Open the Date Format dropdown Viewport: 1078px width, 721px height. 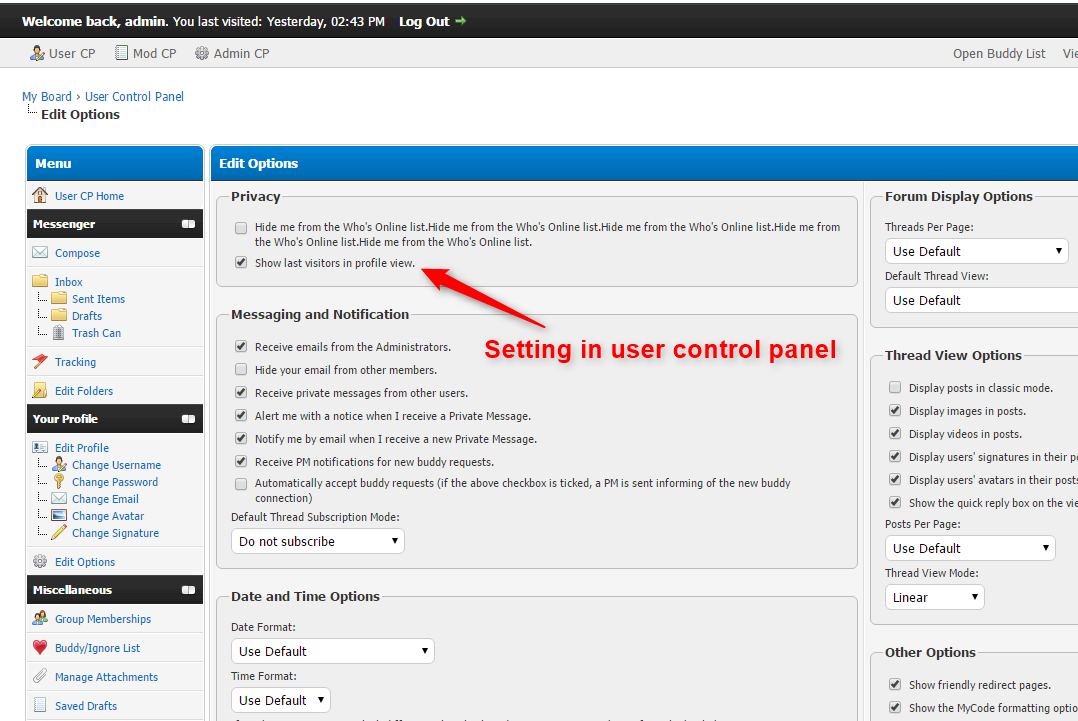(x=333, y=651)
